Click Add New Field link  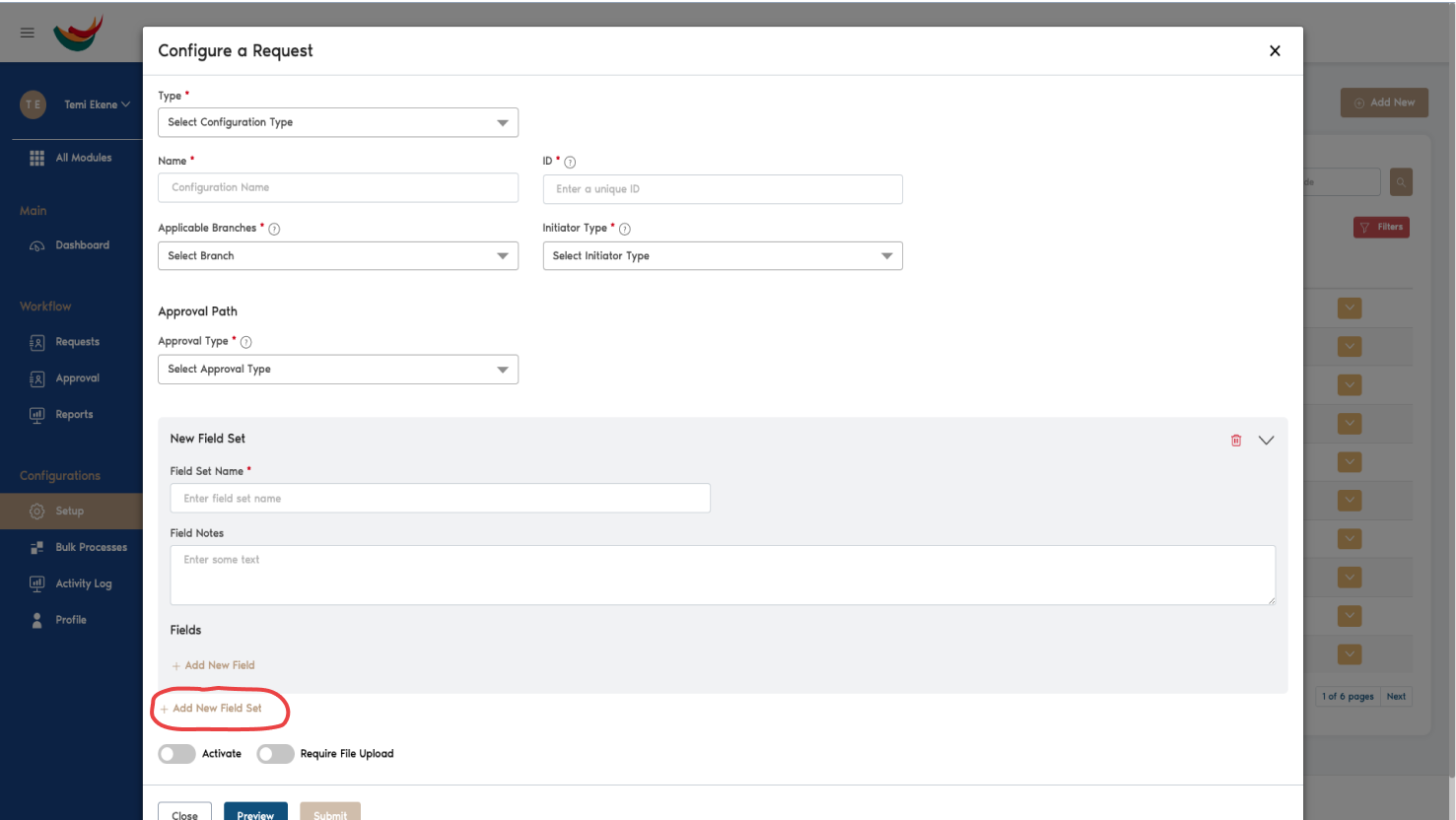coord(213,665)
